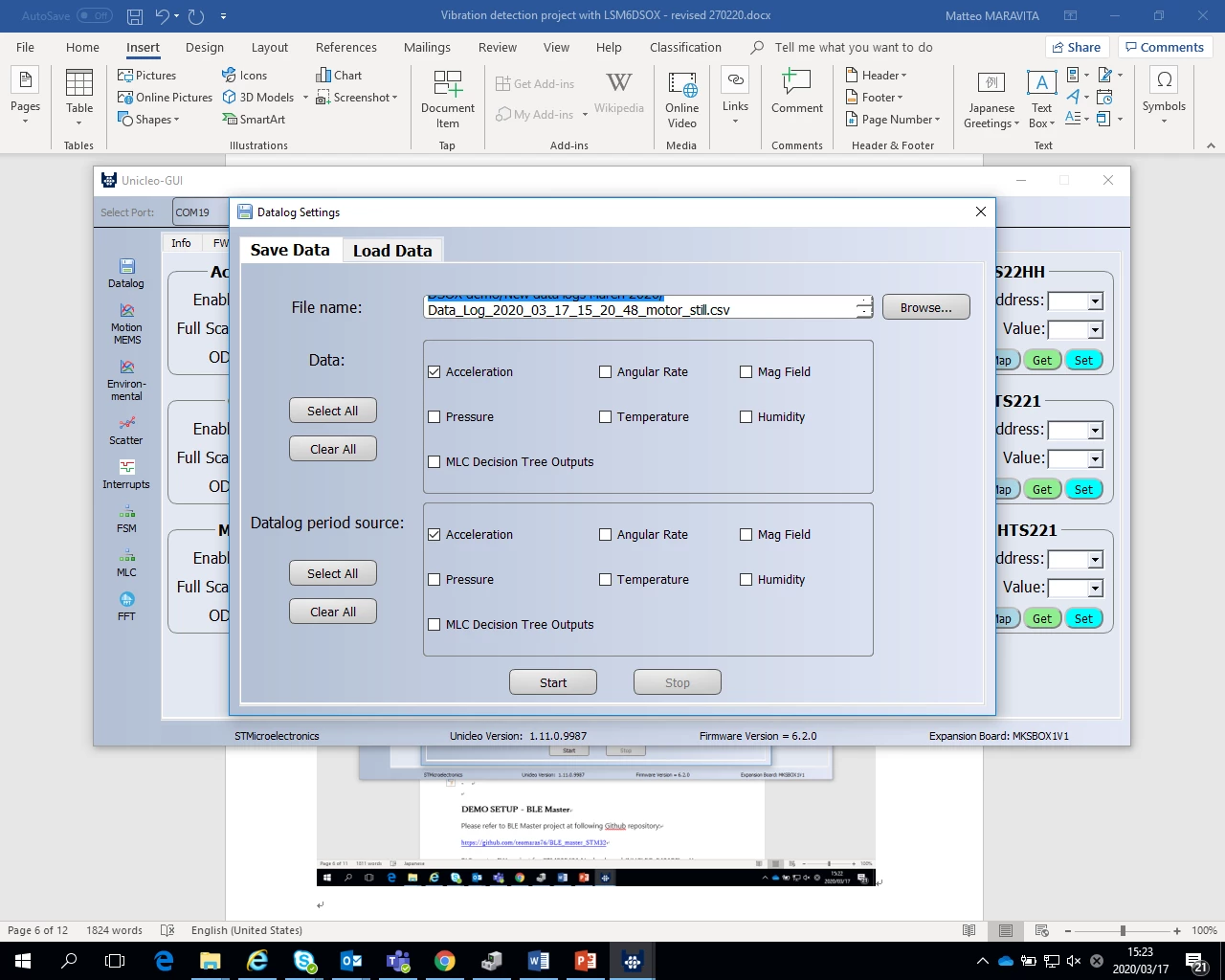Viewport: 1225px width, 980px height.
Task: Click Document Item in the Tap group
Action: coord(448,98)
